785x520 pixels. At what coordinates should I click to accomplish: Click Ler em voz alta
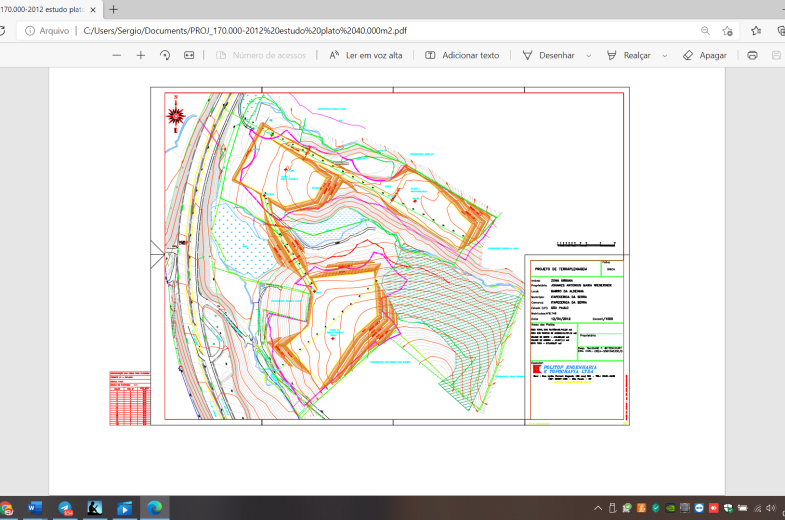point(365,55)
